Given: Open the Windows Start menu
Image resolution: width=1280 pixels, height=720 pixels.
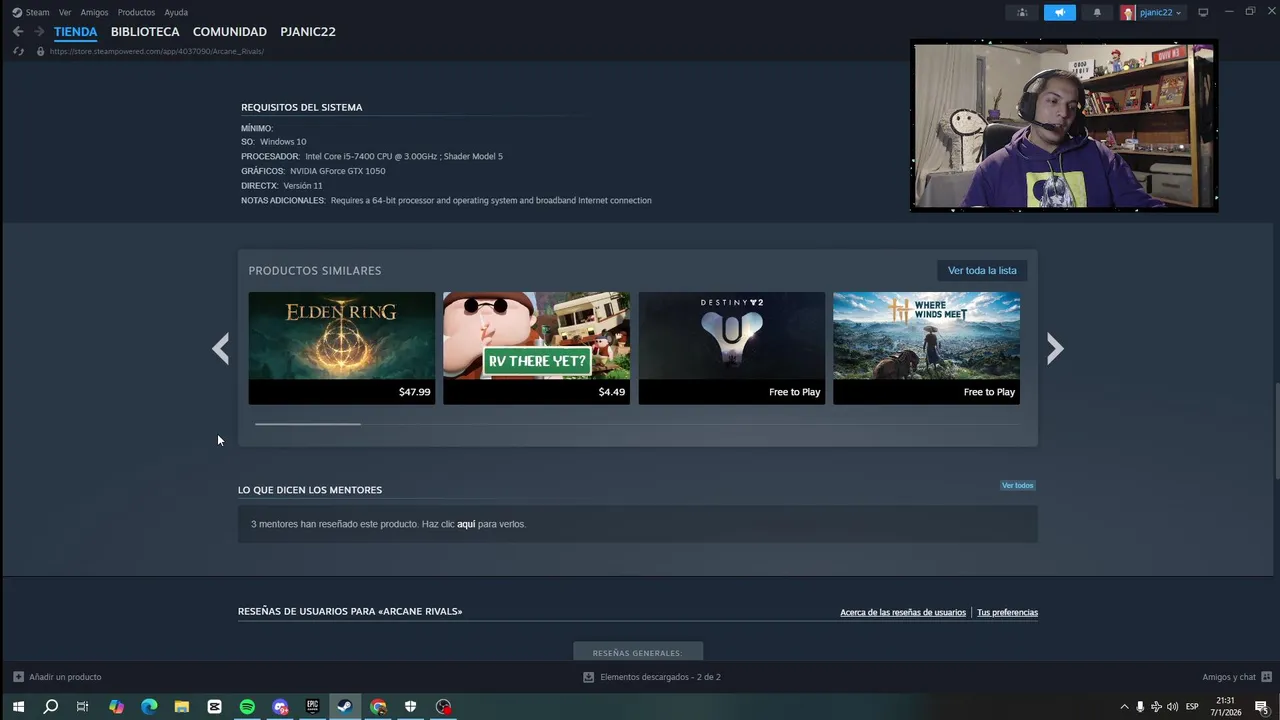Looking at the screenshot, I should 18,707.
